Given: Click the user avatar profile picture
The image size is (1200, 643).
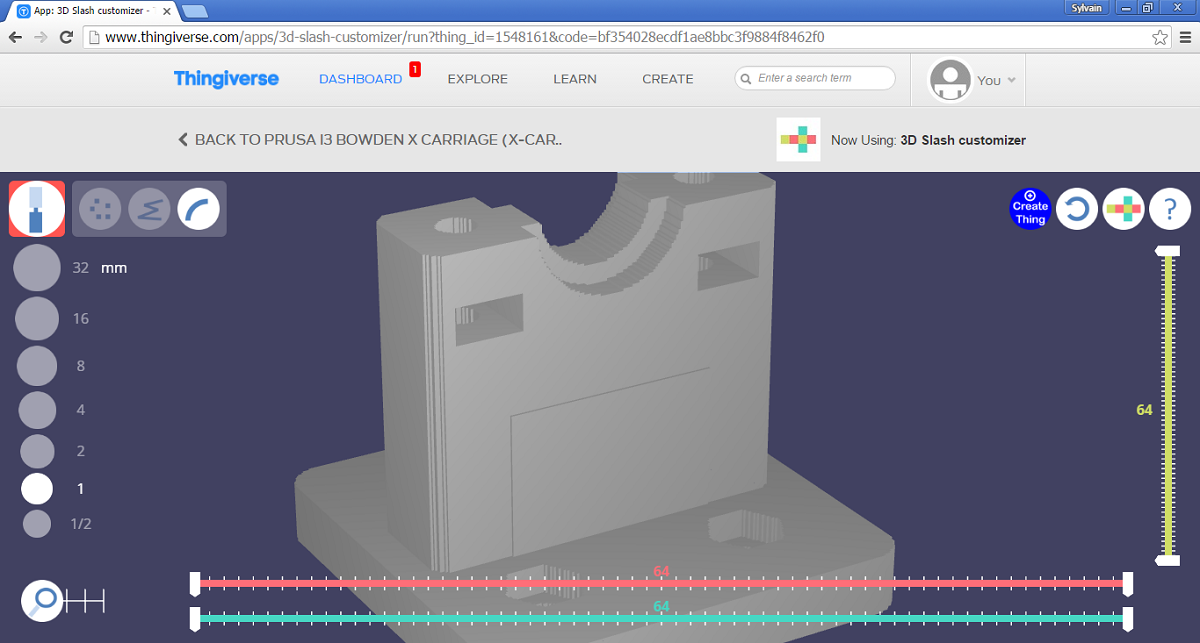Looking at the screenshot, I should point(950,80).
